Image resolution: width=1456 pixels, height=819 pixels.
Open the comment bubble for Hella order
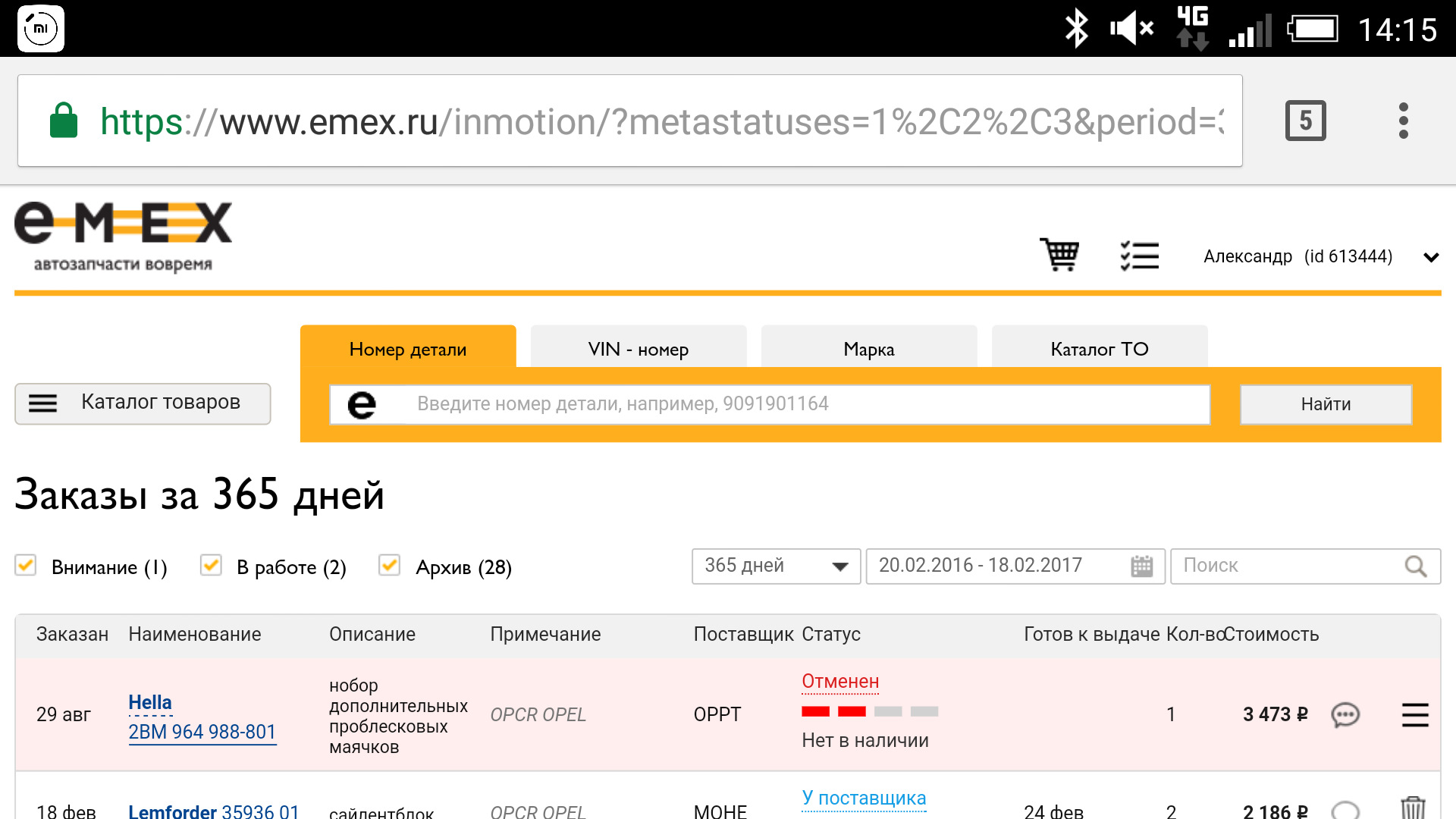click(x=1345, y=714)
